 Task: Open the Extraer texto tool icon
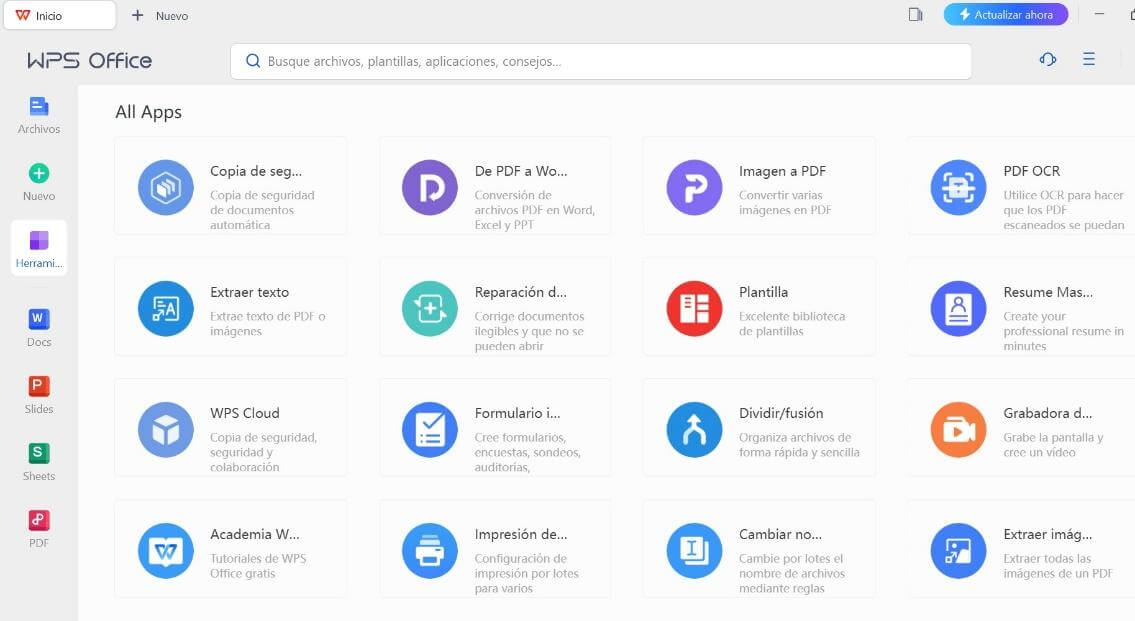tap(166, 309)
